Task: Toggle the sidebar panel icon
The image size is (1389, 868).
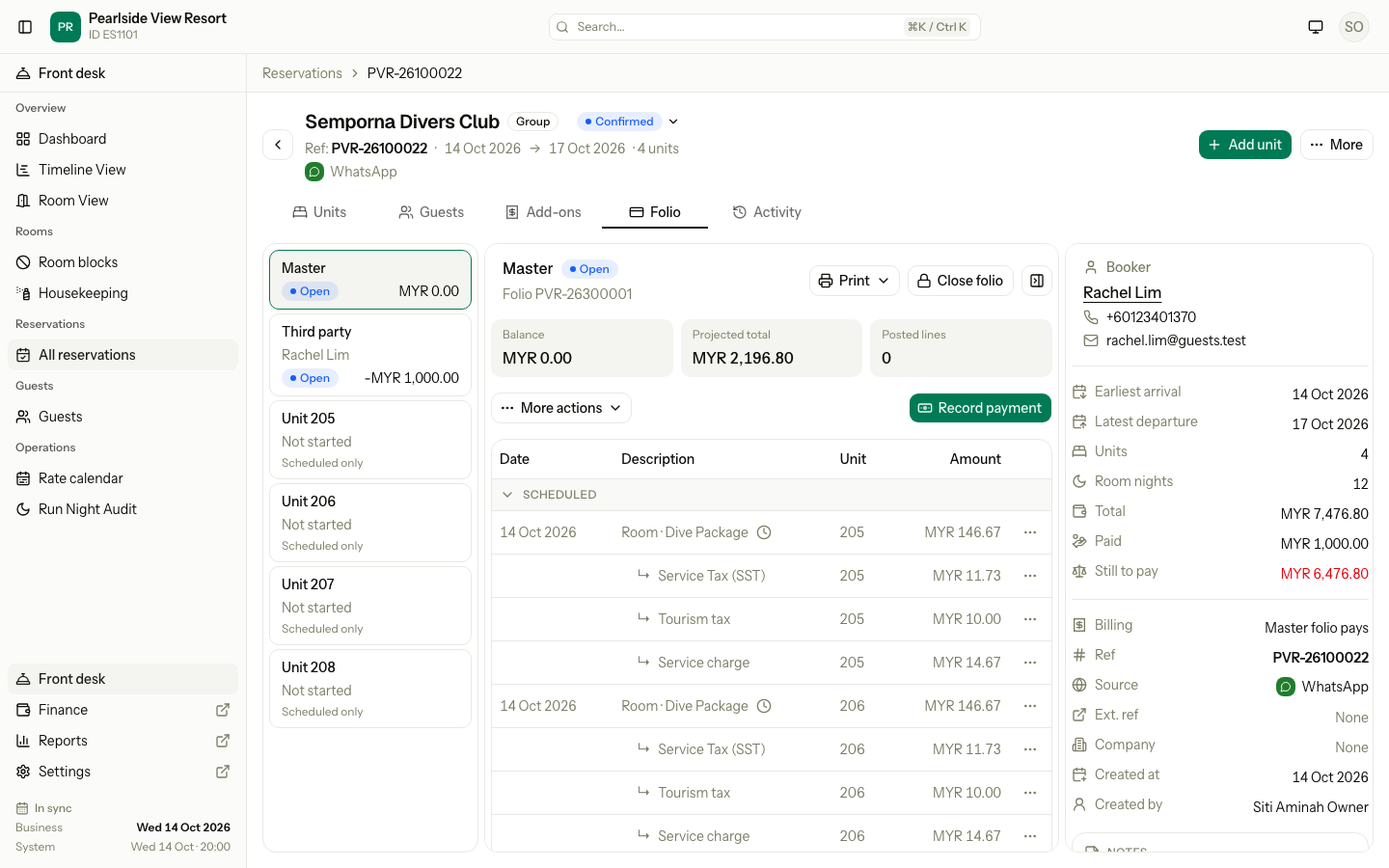Action: tap(25, 27)
